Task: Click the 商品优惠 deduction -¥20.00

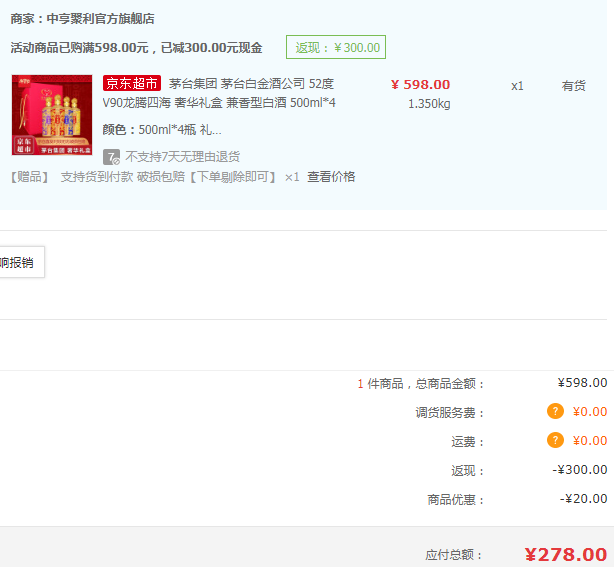Action: [583, 498]
